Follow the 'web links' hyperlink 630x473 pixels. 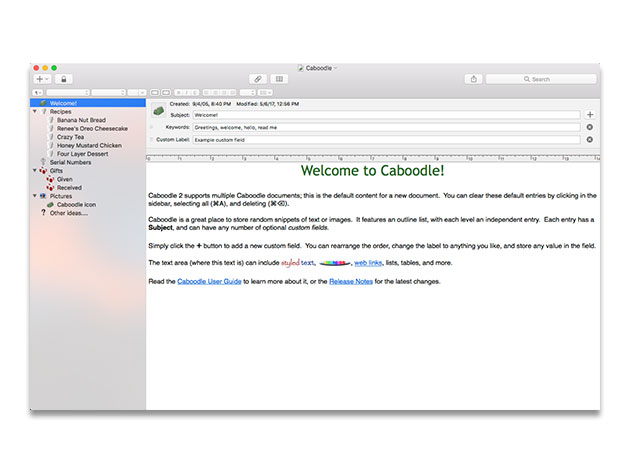pyautogui.click(x=368, y=263)
